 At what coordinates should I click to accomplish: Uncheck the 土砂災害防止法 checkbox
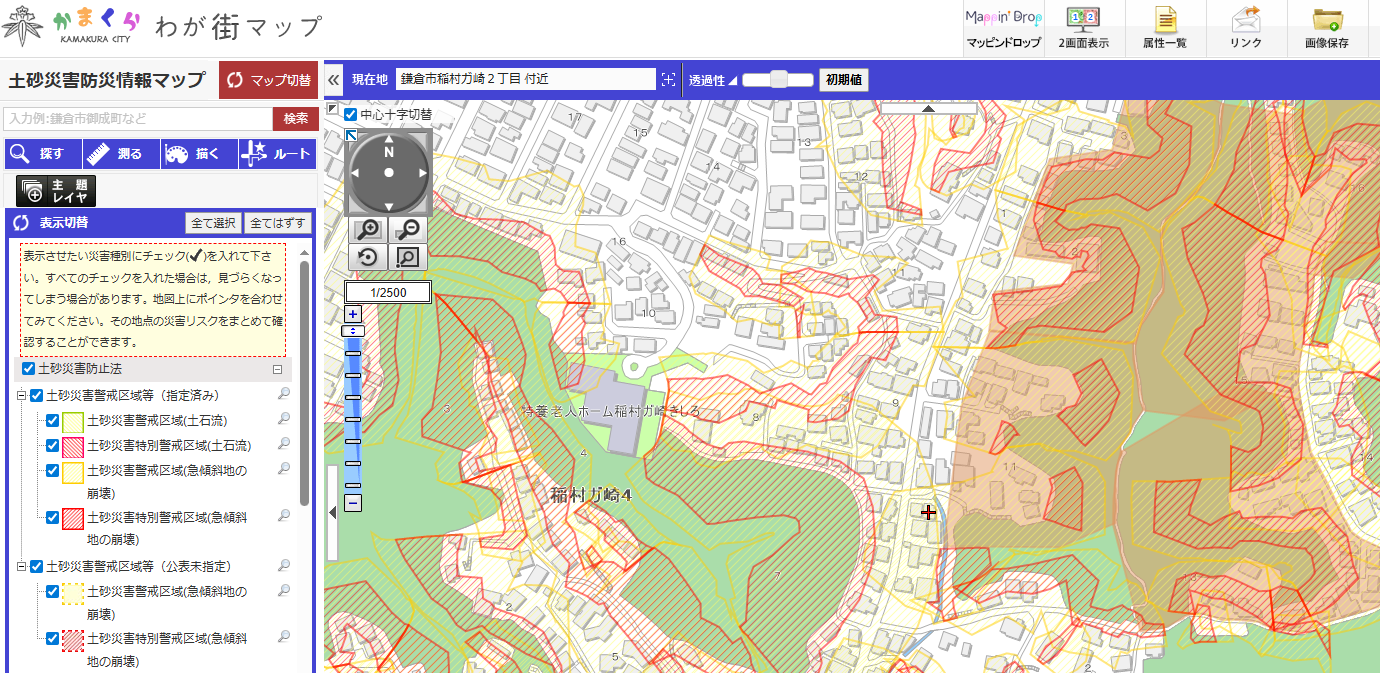point(29,369)
